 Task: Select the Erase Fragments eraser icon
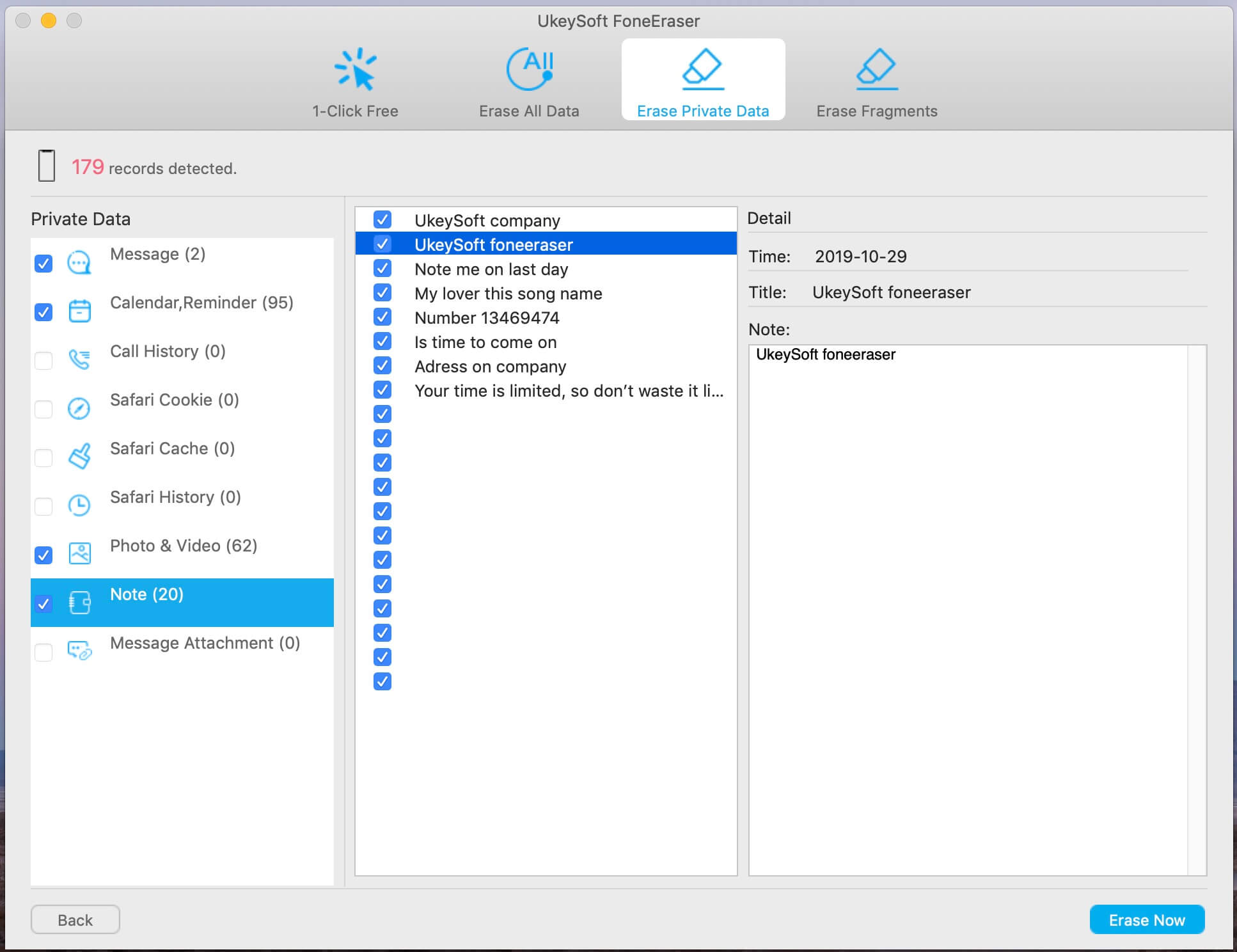pos(876,69)
